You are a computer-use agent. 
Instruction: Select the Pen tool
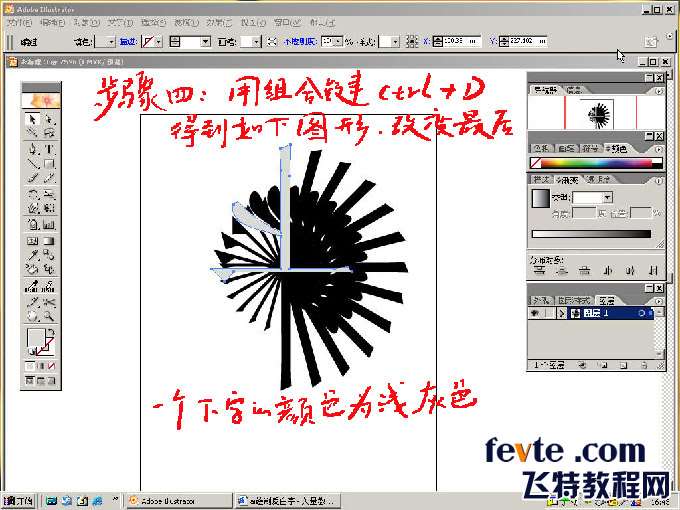[32, 148]
